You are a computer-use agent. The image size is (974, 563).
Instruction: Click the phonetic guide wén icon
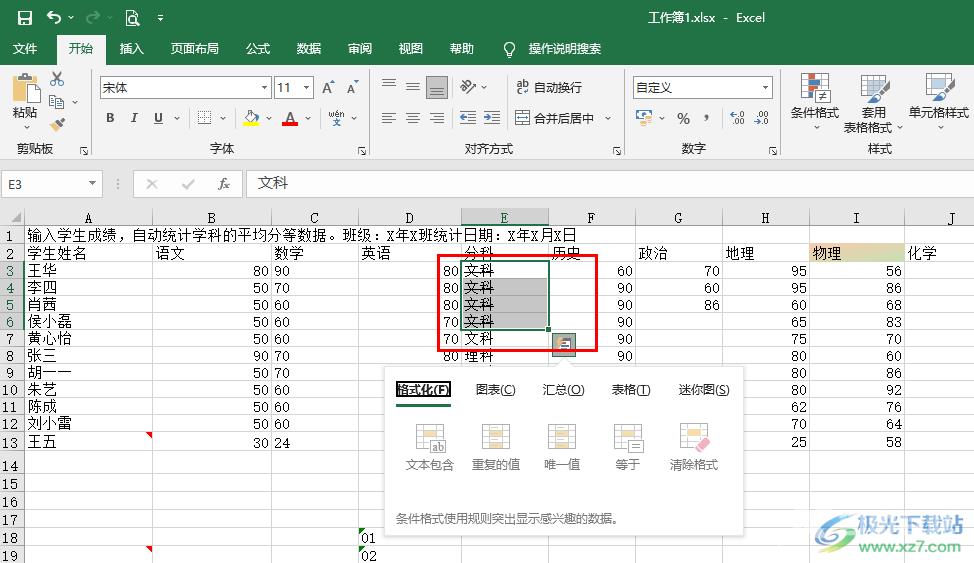tap(336, 117)
